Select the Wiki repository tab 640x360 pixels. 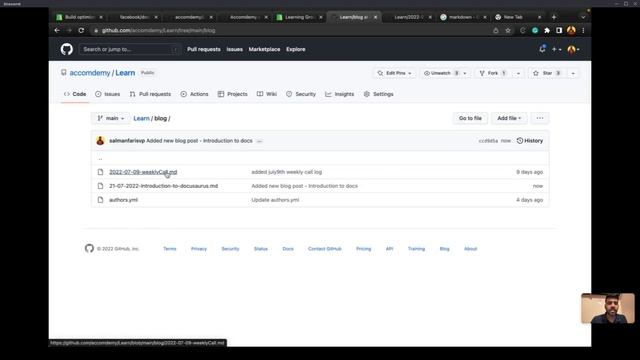pyautogui.click(x=267, y=94)
